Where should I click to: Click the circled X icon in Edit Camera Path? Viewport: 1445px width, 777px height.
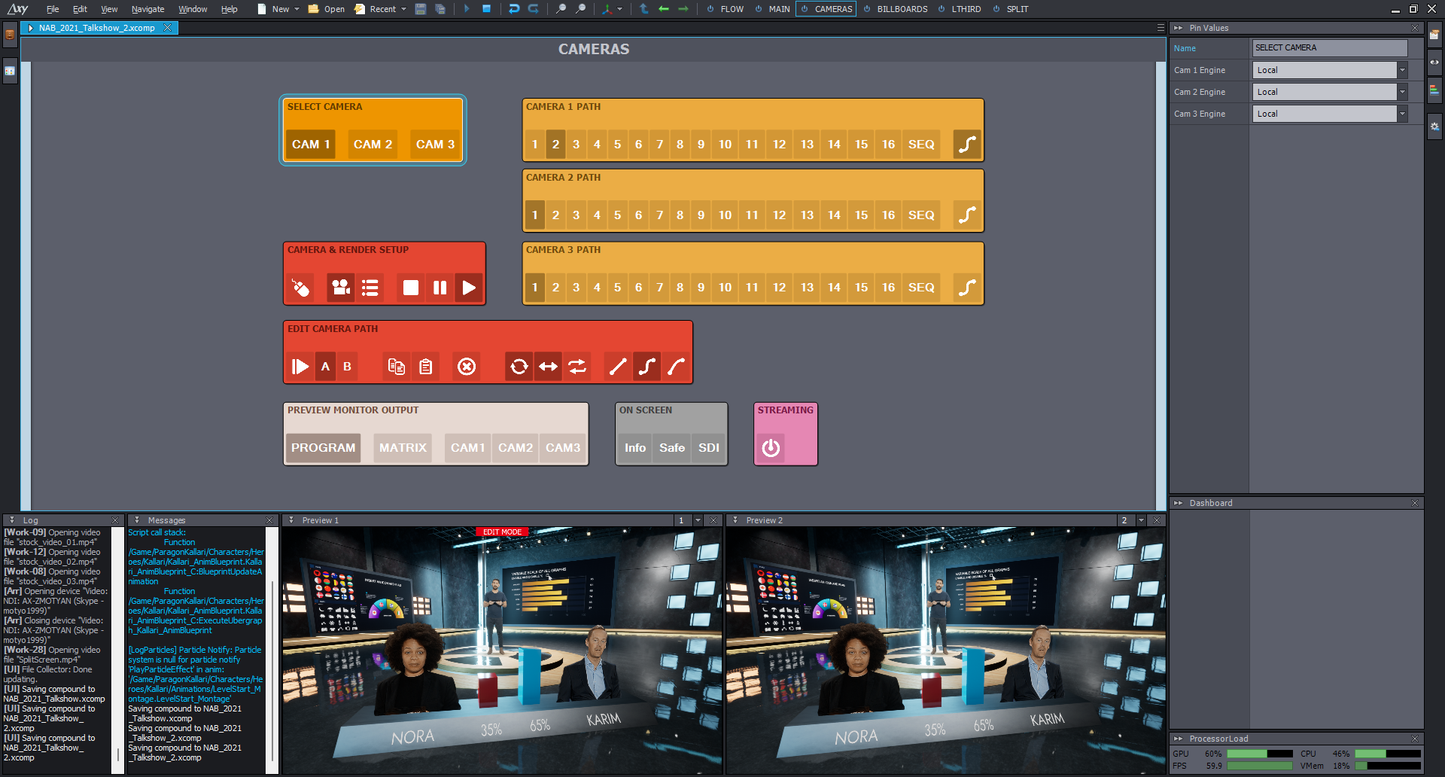click(466, 367)
